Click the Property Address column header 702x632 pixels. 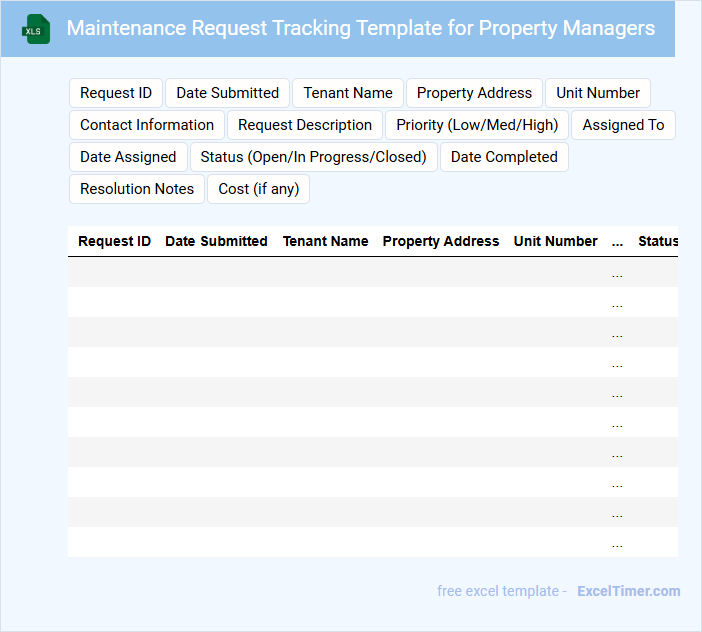pyautogui.click(x=441, y=241)
